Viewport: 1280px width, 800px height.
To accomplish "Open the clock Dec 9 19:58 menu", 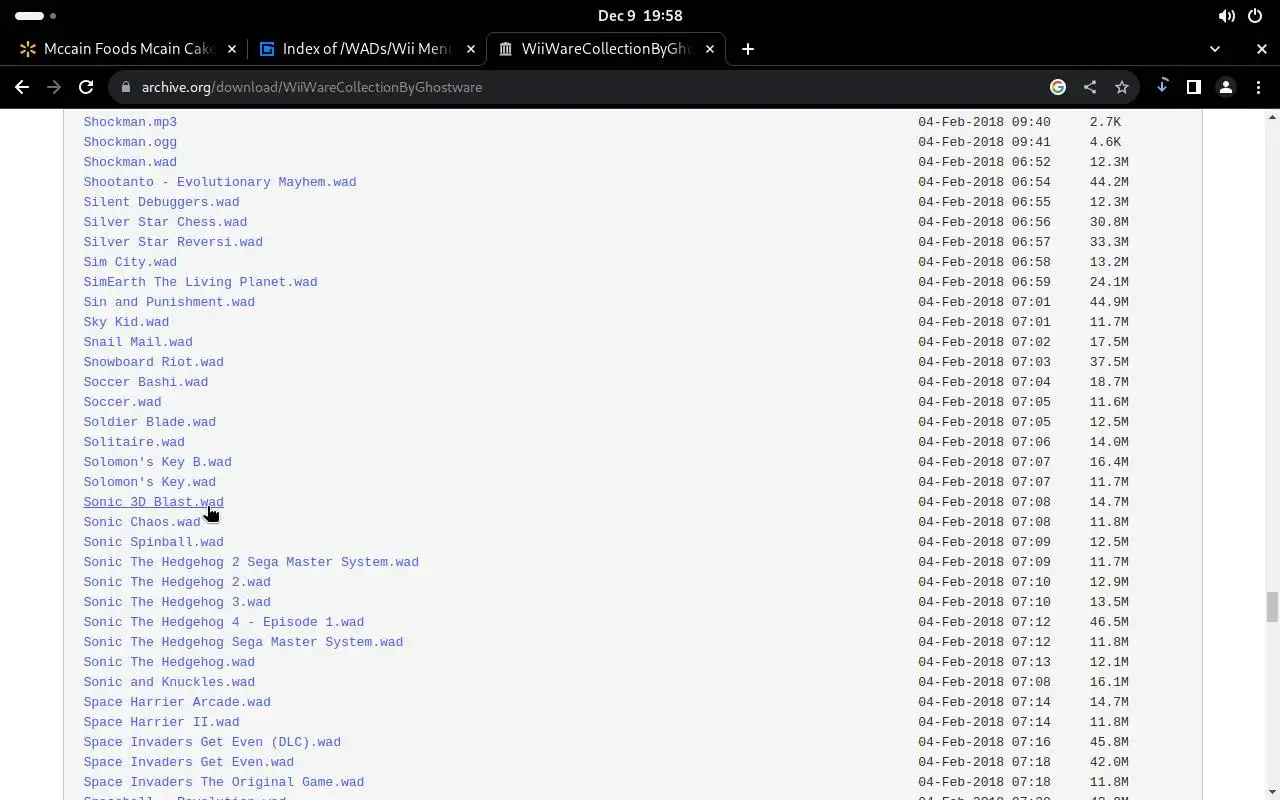I will 640,16.
